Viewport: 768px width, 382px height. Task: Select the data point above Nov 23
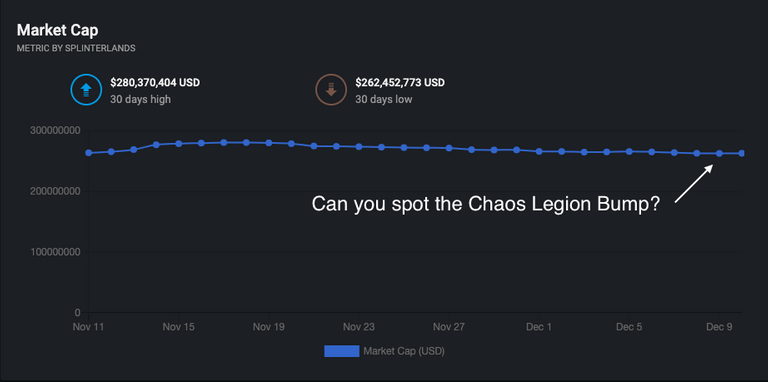(x=359, y=146)
